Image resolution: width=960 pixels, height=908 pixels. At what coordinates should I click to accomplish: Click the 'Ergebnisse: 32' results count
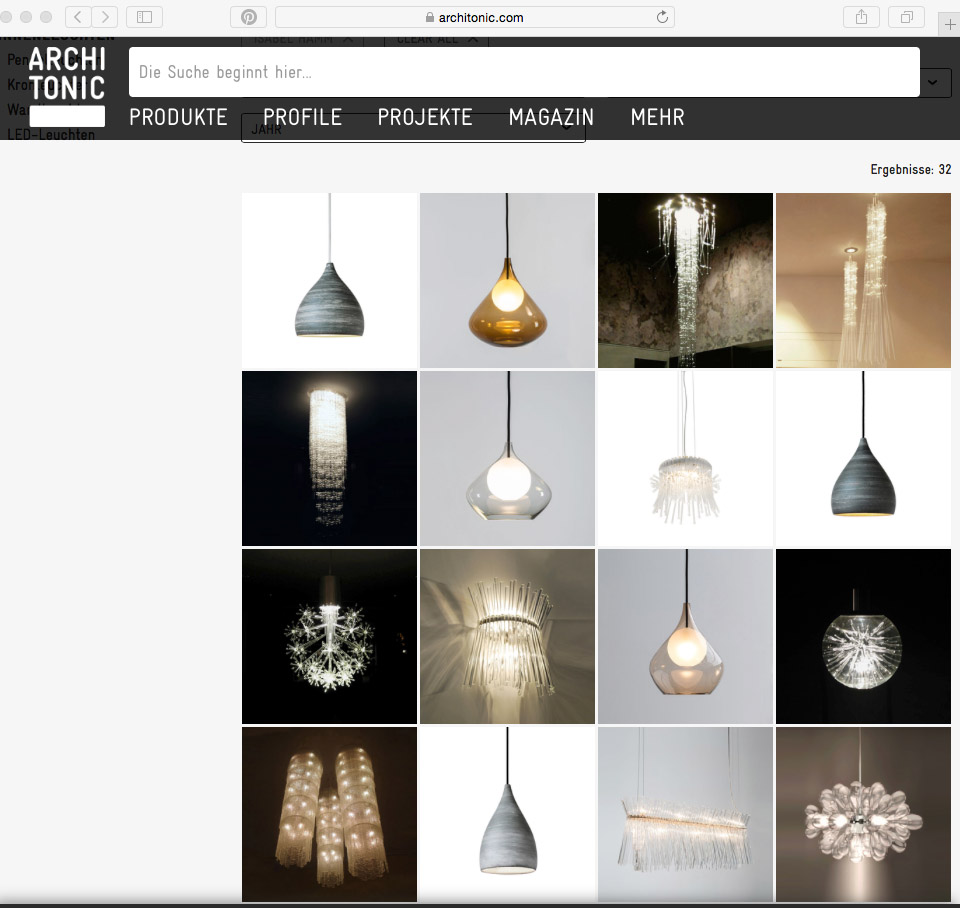(x=910, y=170)
